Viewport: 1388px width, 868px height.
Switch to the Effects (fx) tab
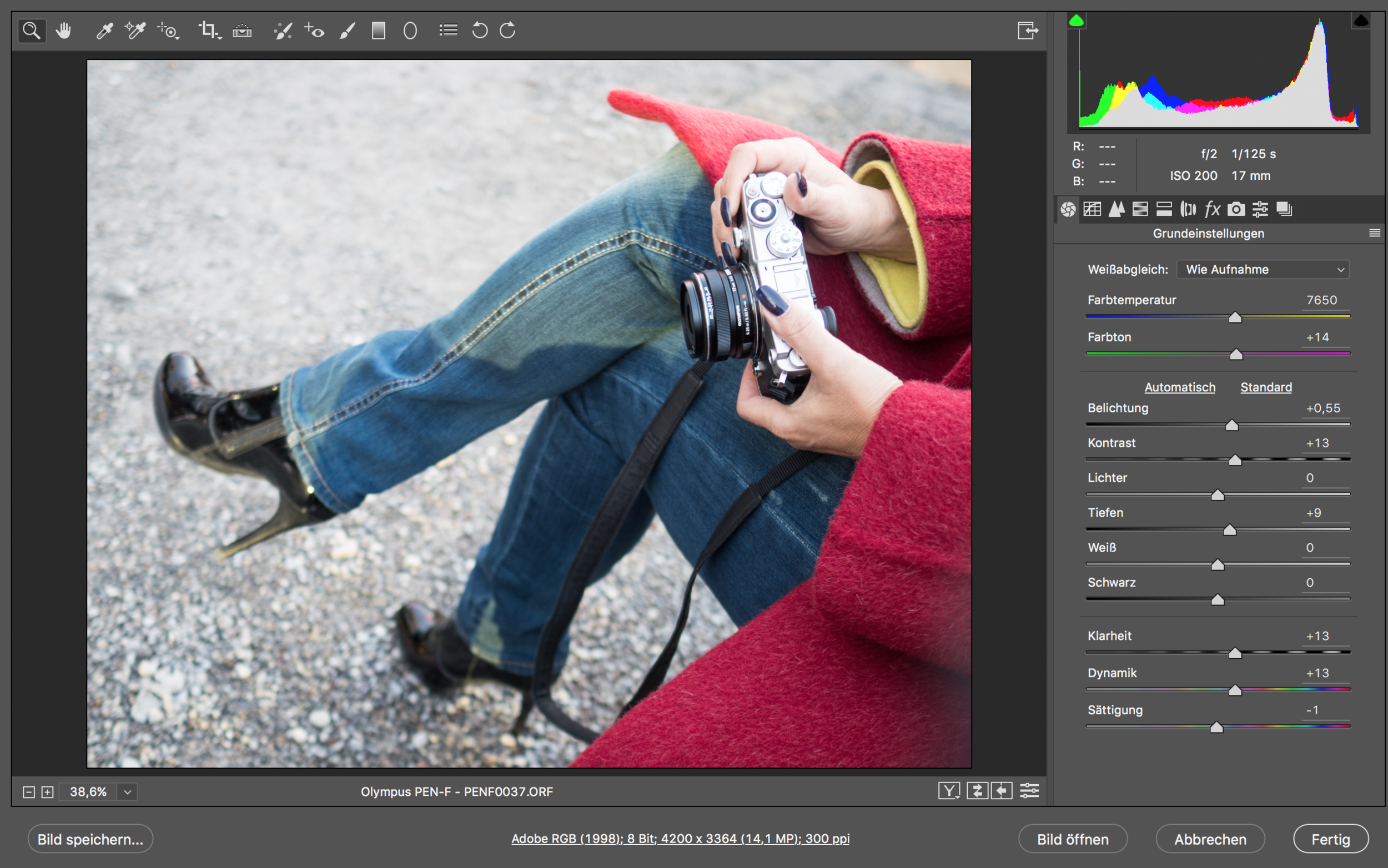[x=1212, y=210]
